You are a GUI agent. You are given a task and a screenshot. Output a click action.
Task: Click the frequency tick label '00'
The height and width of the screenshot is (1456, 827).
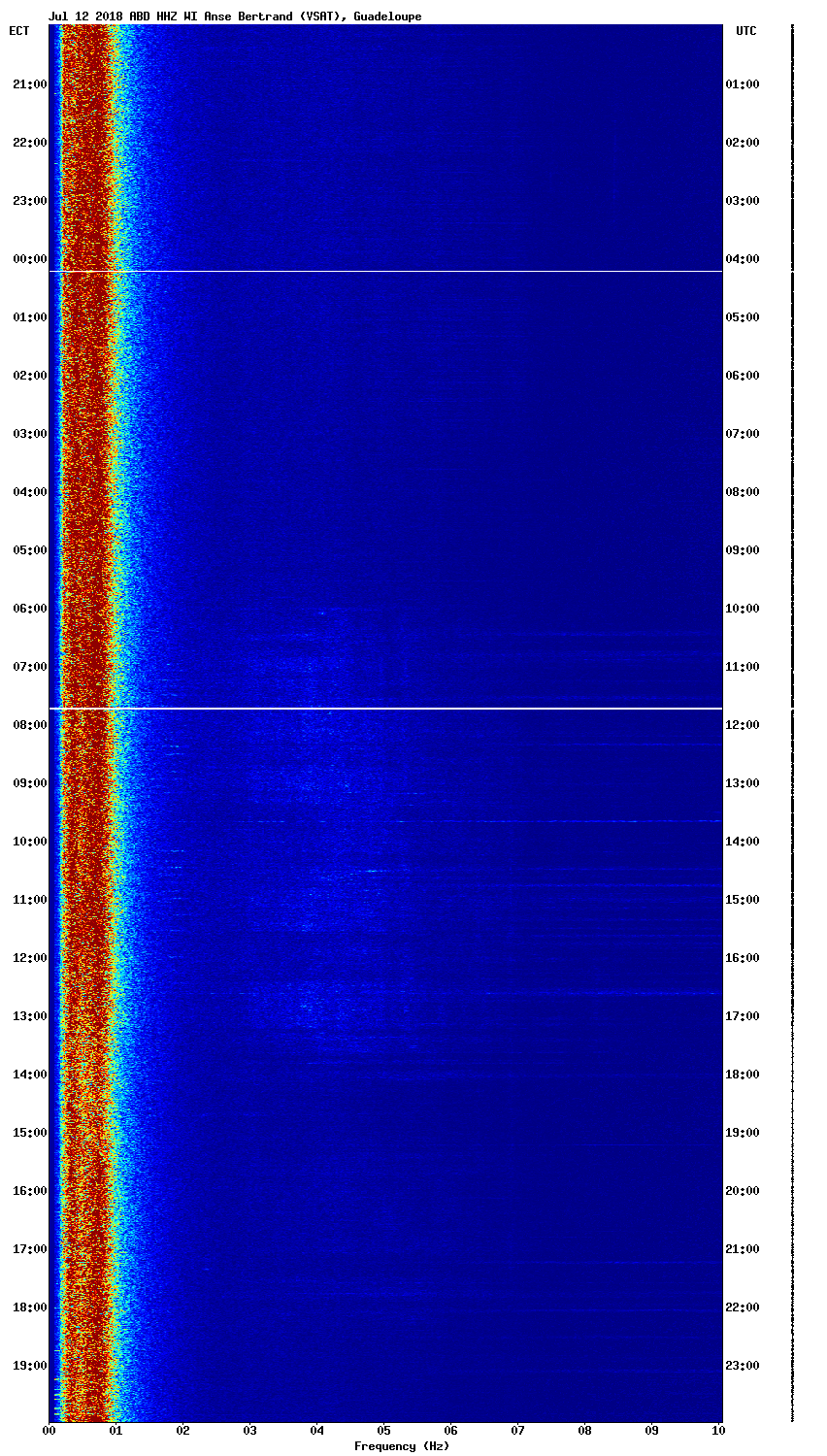[49, 1431]
